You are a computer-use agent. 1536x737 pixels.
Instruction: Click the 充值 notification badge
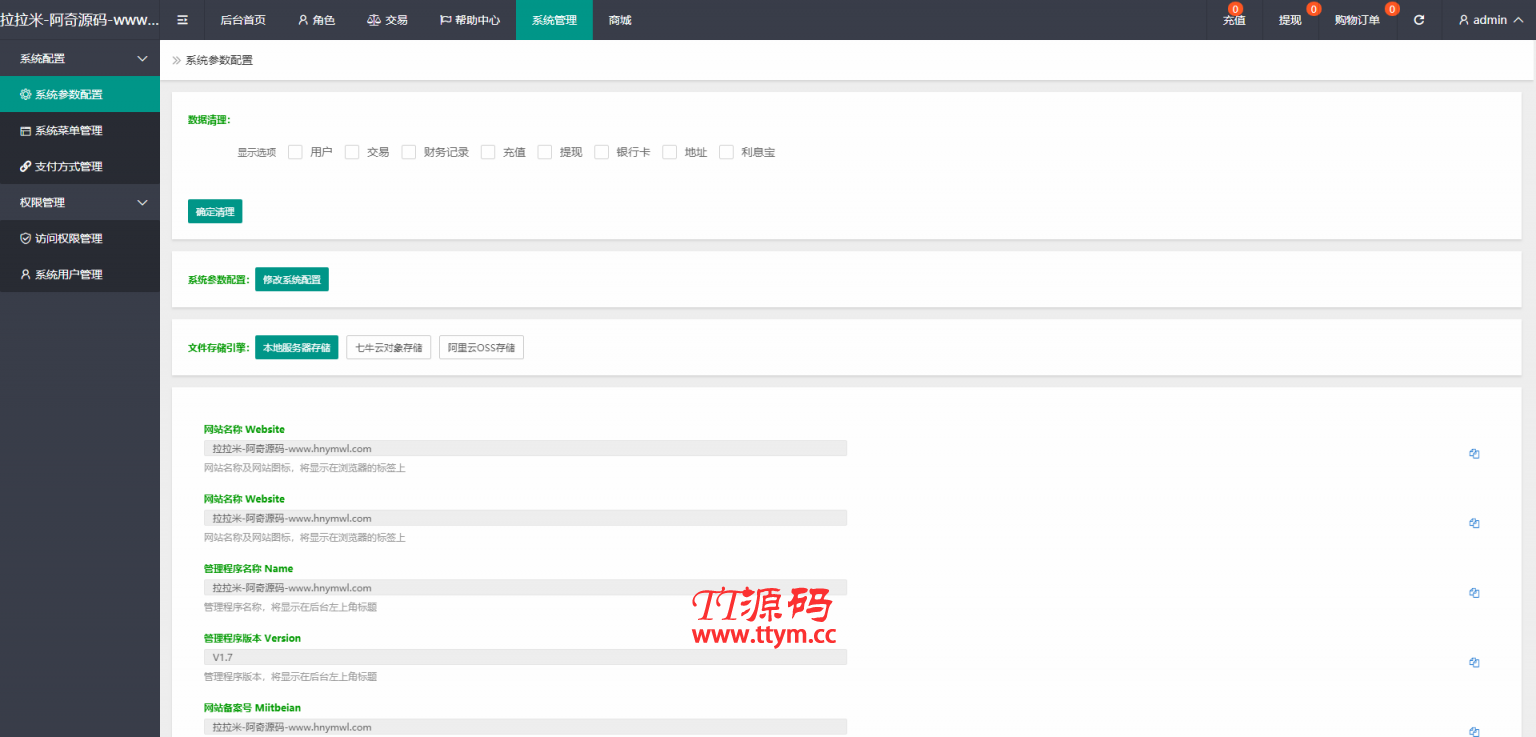pos(1236,9)
